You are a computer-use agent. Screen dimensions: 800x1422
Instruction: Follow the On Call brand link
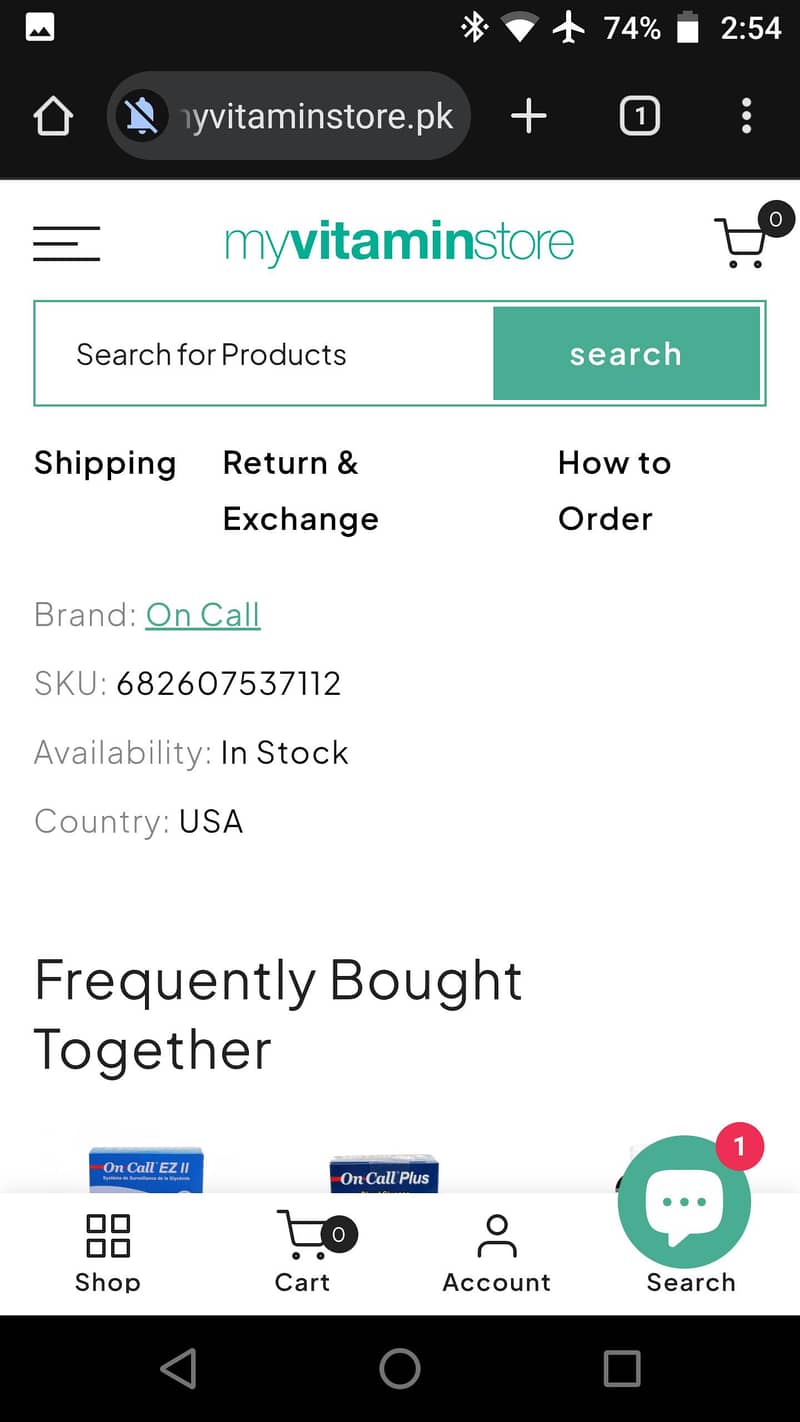point(203,615)
